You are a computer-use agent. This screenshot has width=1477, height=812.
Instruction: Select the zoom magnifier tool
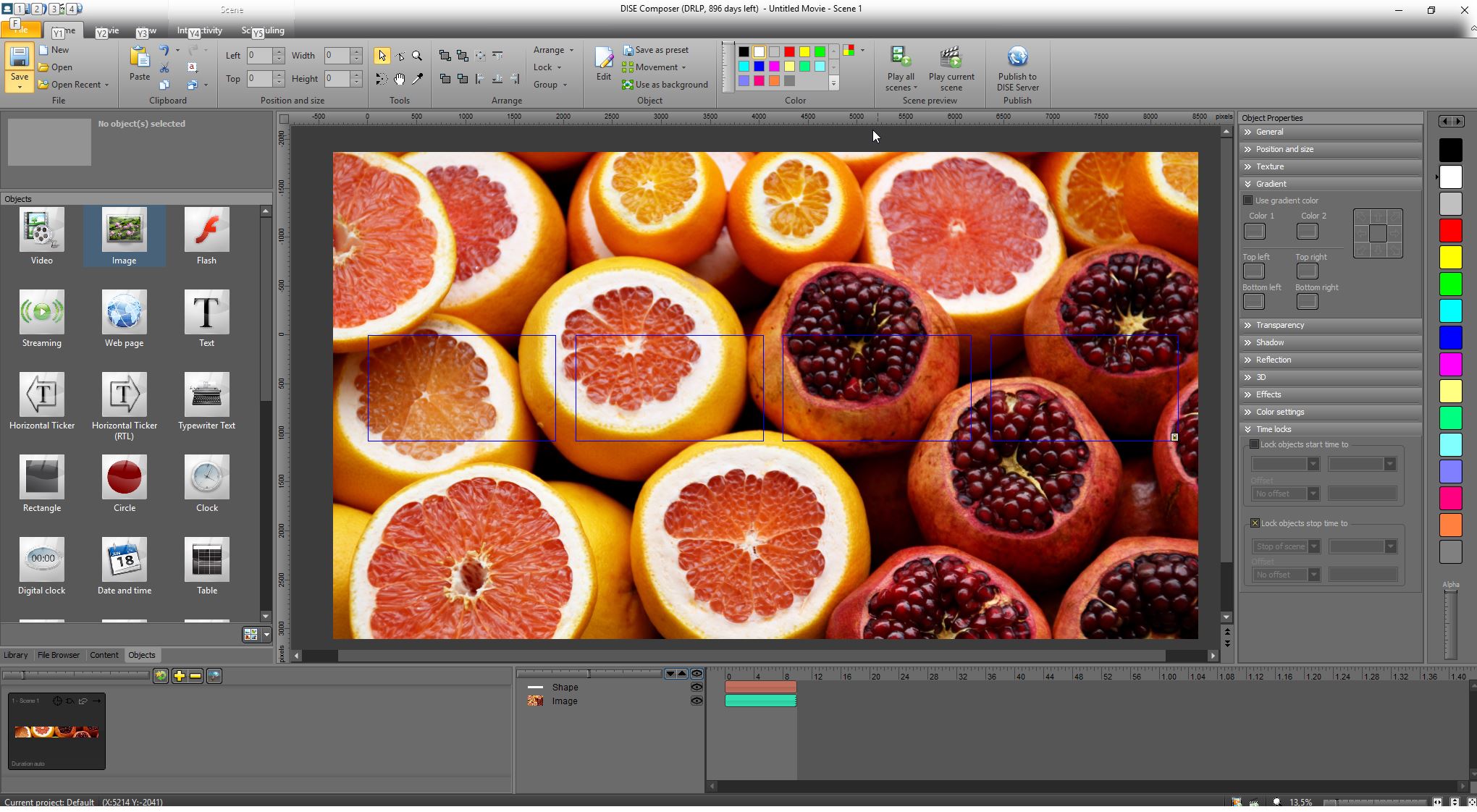(x=417, y=56)
